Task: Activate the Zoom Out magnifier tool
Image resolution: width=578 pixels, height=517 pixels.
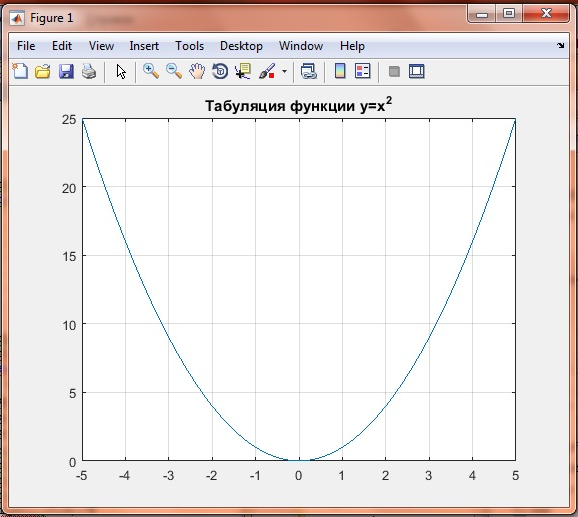Action: coord(174,71)
